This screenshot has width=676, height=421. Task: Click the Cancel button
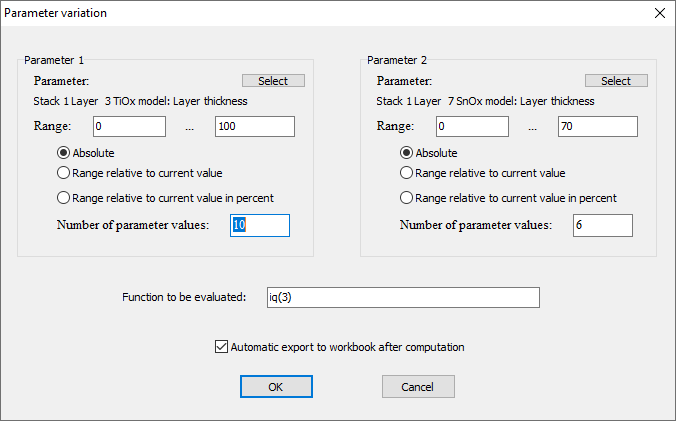(x=418, y=387)
